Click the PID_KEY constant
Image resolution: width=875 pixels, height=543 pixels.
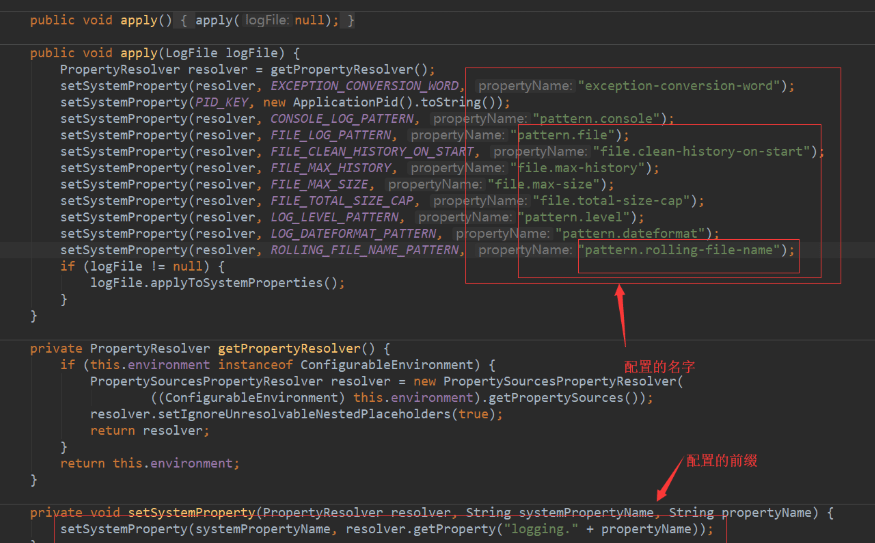coord(222,103)
